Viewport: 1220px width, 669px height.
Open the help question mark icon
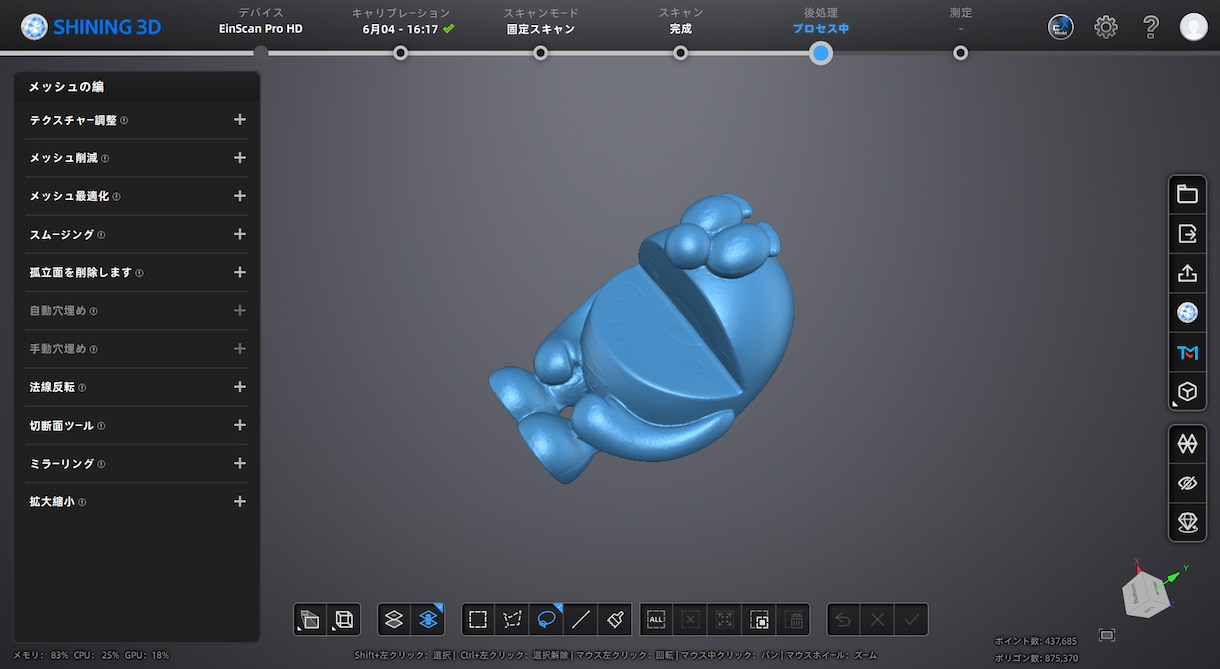[1151, 27]
